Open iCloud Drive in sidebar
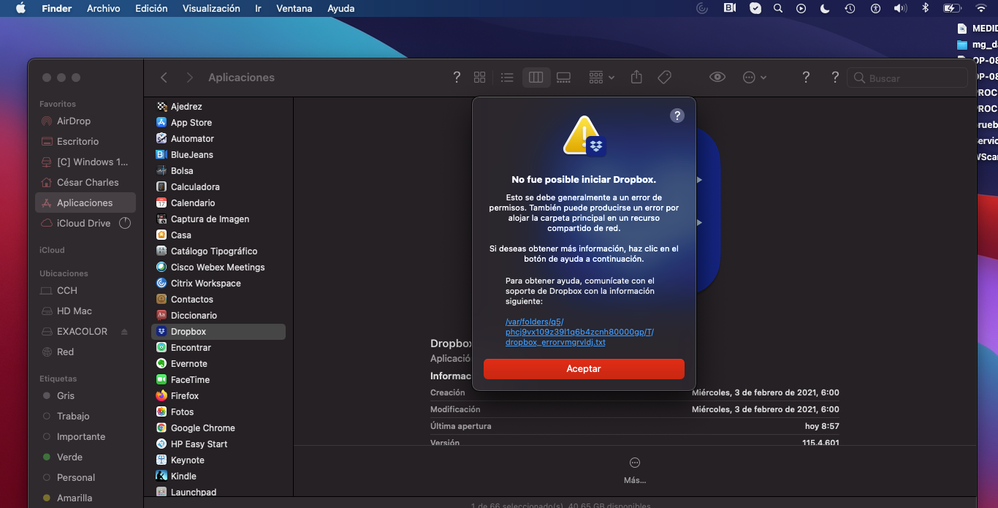 (x=85, y=223)
